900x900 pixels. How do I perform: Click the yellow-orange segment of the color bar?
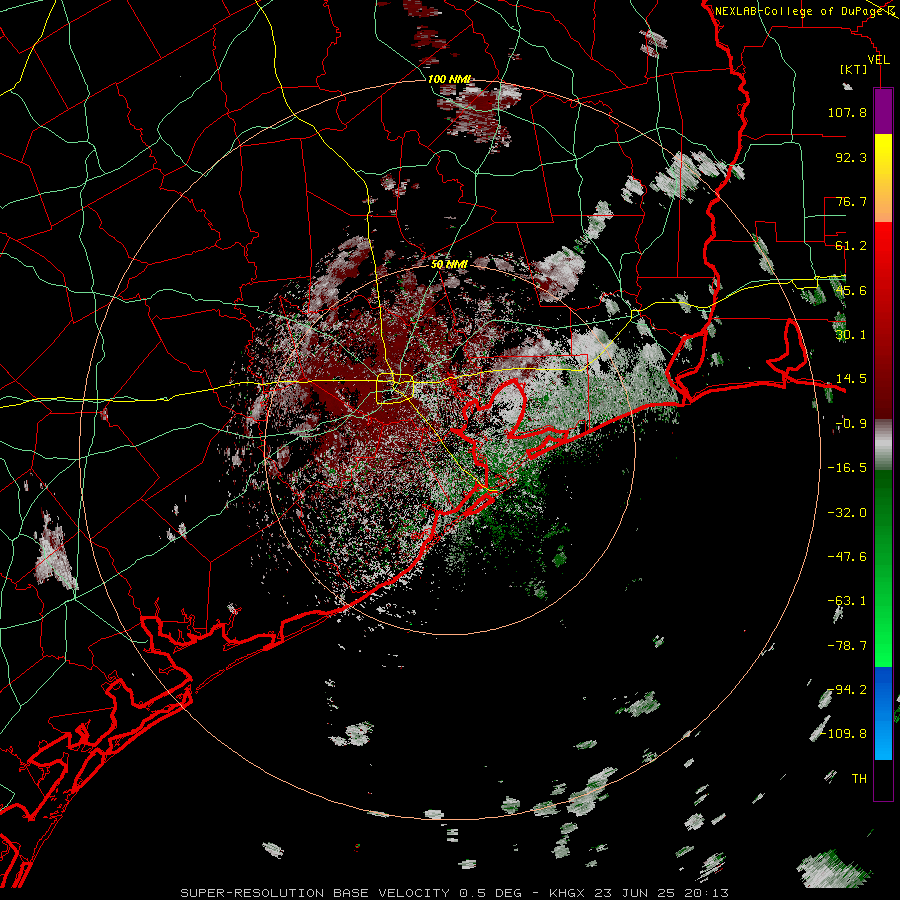[883, 178]
